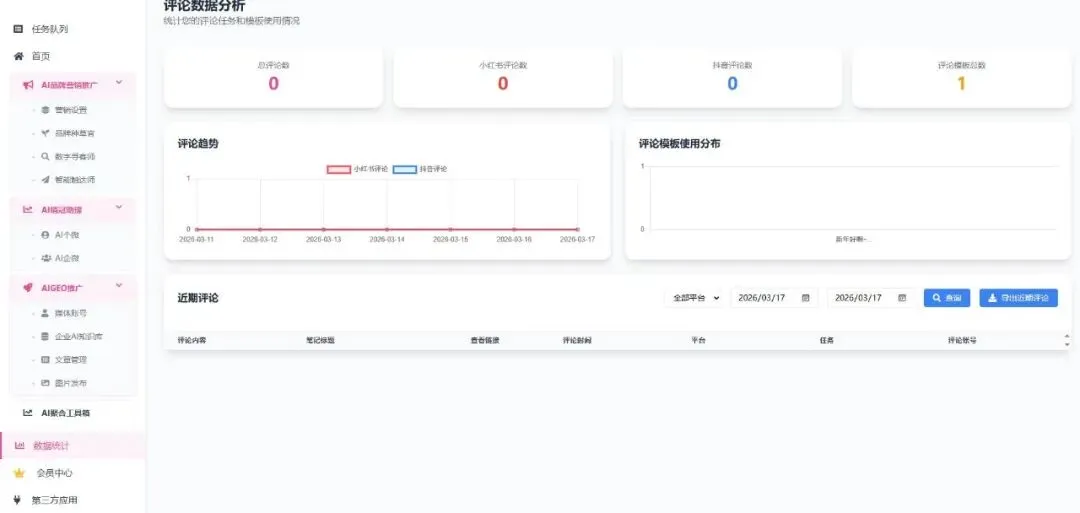The width and height of the screenshot is (1080, 513).
Task: Collapse the AI品牌营销推广 section chevron
Action: click(119, 83)
